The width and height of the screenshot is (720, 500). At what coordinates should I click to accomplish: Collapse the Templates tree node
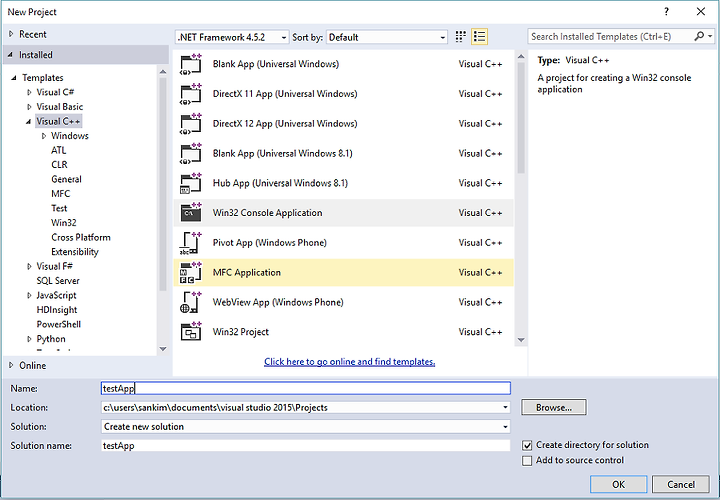point(14,78)
